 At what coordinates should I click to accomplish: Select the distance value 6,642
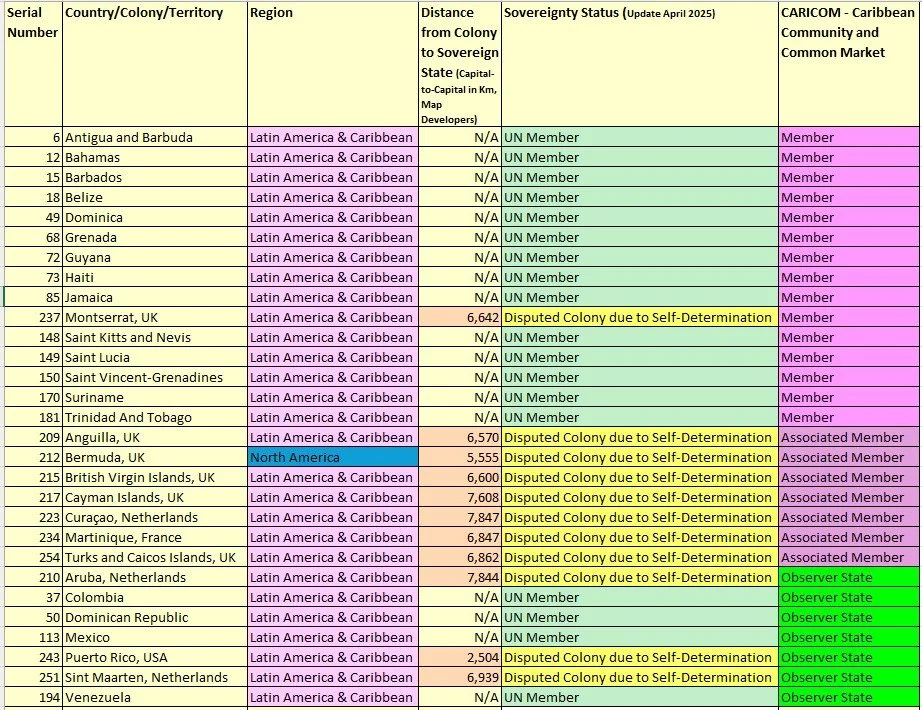460,317
